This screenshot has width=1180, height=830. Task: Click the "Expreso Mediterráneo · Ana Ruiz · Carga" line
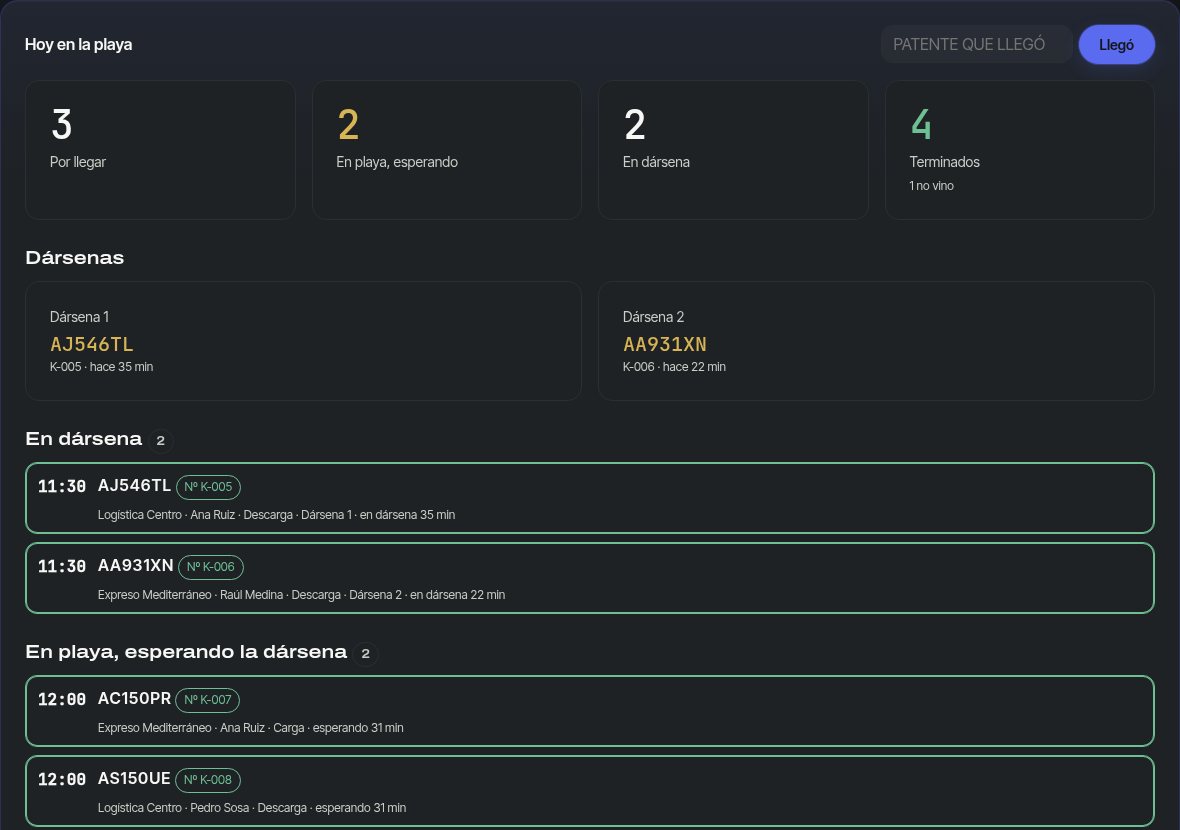click(x=251, y=728)
